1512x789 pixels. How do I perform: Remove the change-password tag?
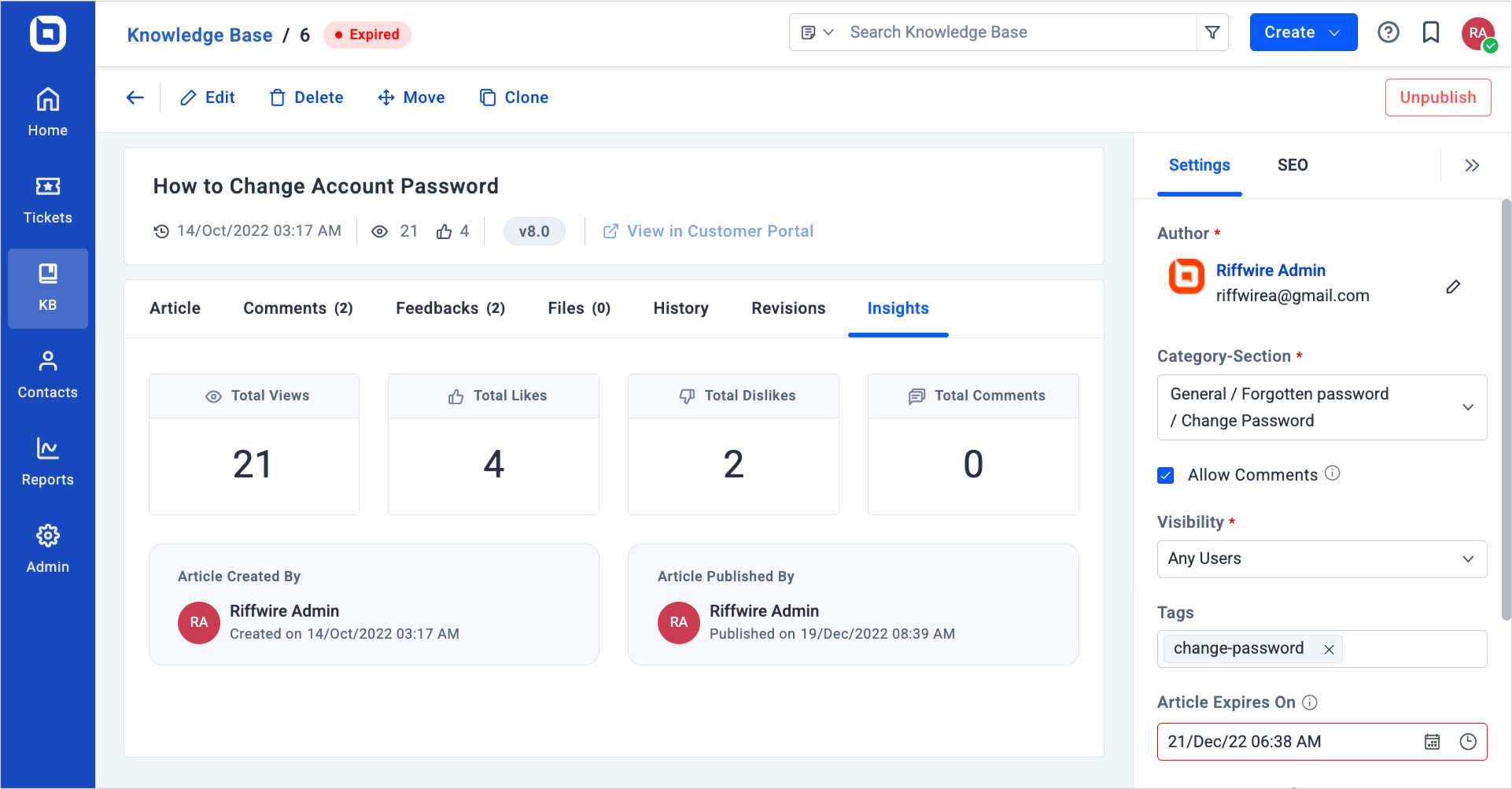click(x=1329, y=649)
